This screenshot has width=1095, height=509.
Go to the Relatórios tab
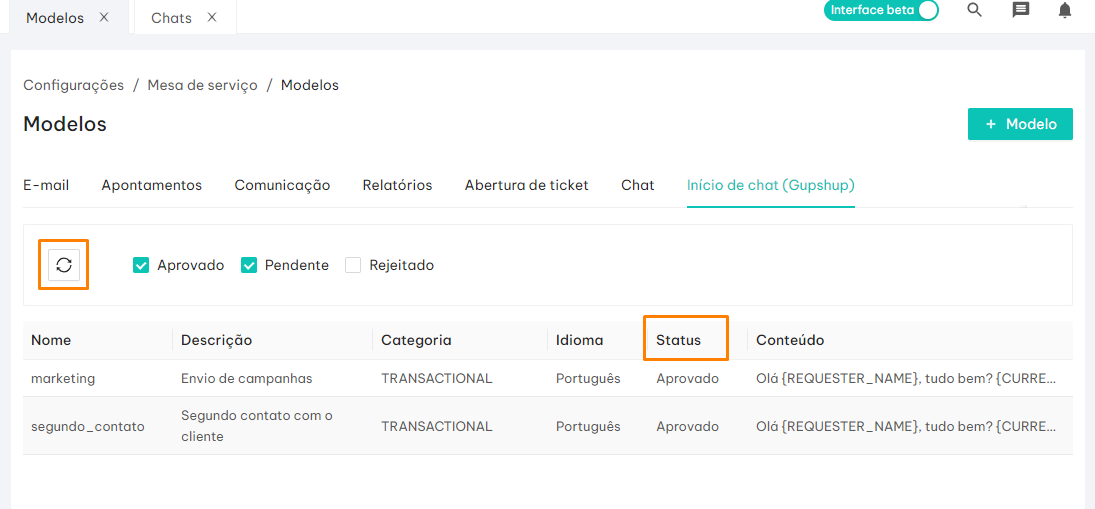click(397, 185)
